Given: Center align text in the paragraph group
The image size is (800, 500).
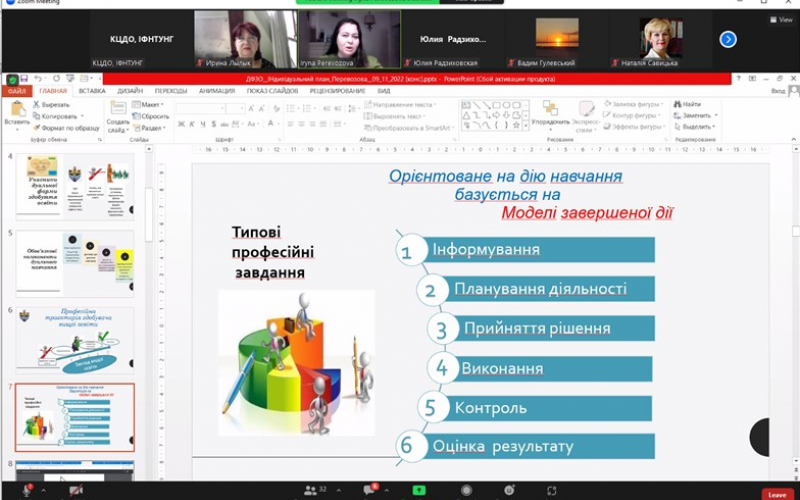Looking at the screenshot, I should click(301, 124).
